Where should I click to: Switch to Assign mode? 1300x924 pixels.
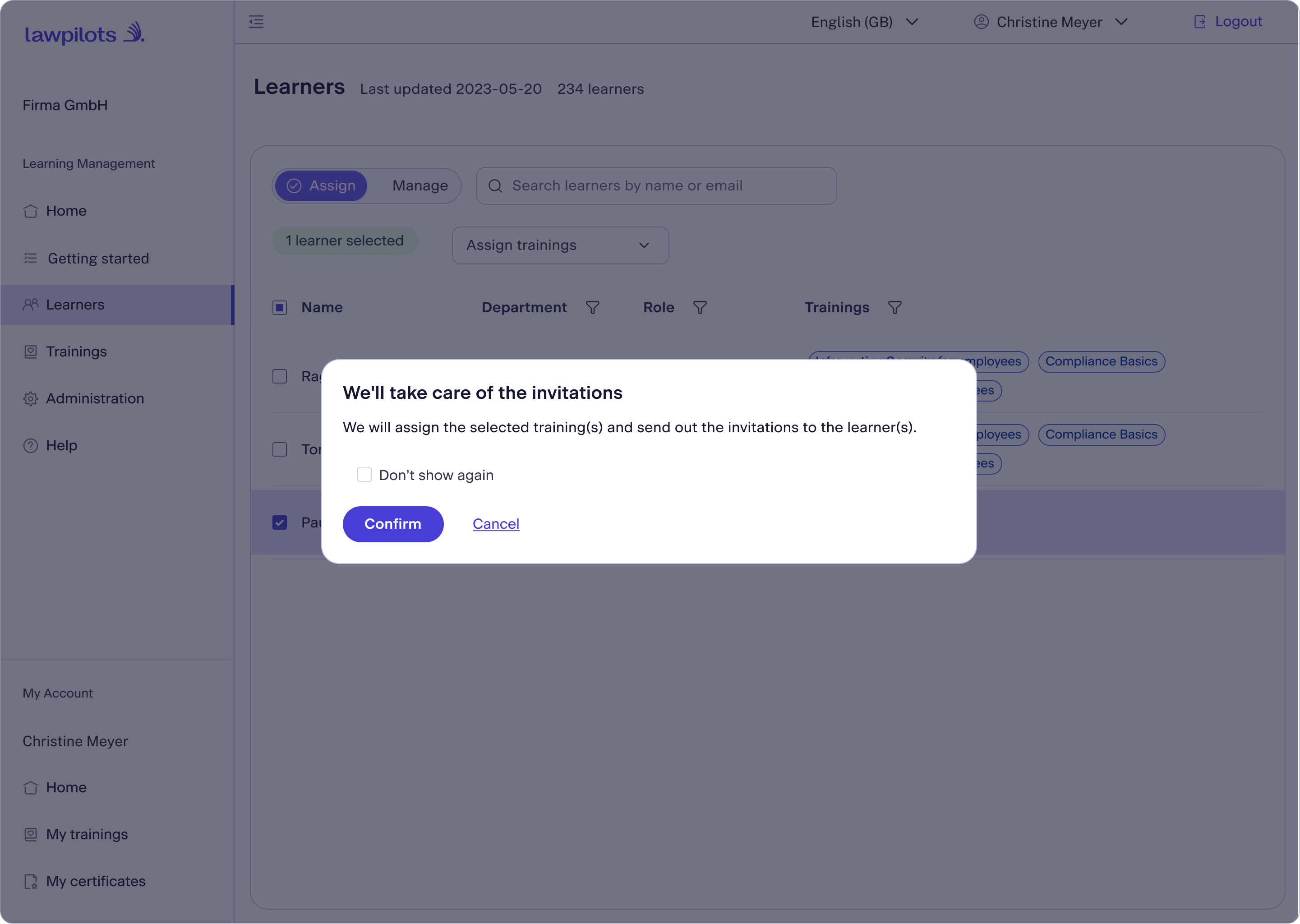[x=321, y=186]
